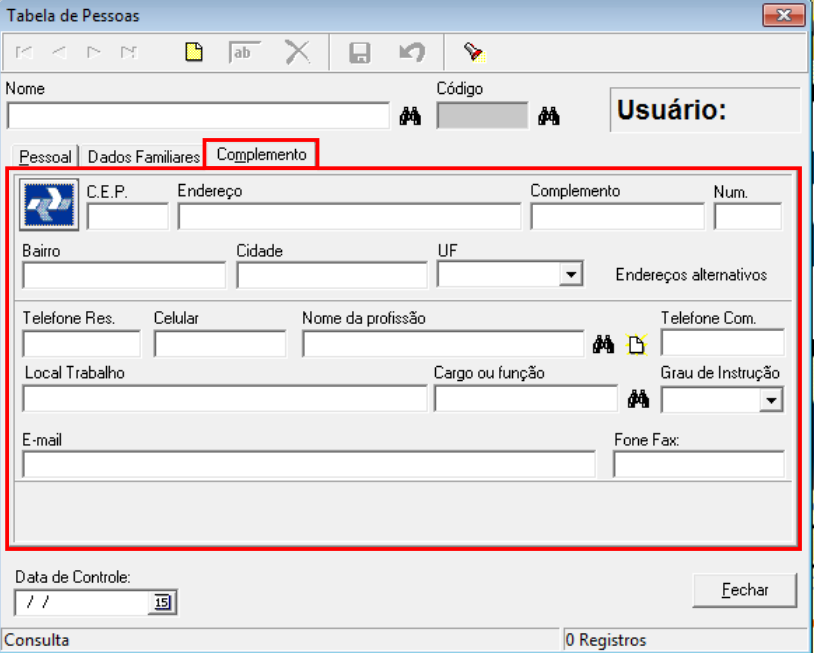This screenshot has width=814, height=653.
Task: Search professions with binoculars icon
Action: click(602, 345)
